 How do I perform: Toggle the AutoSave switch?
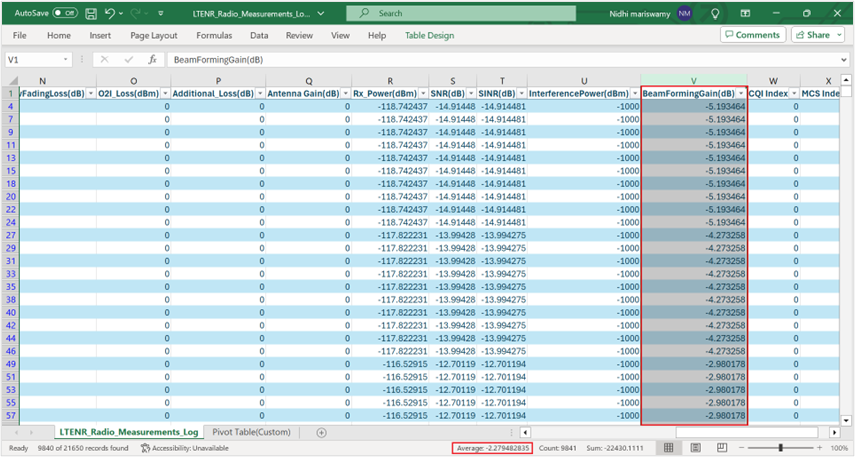[x=65, y=13]
